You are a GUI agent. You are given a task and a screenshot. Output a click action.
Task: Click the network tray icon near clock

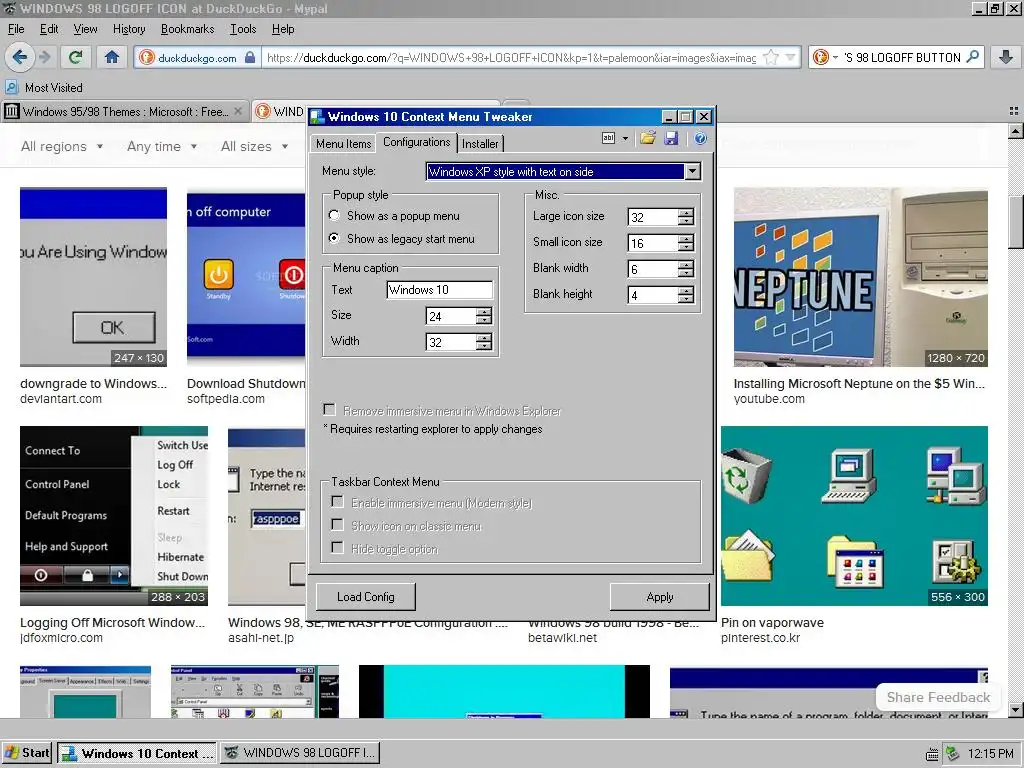(x=952, y=753)
